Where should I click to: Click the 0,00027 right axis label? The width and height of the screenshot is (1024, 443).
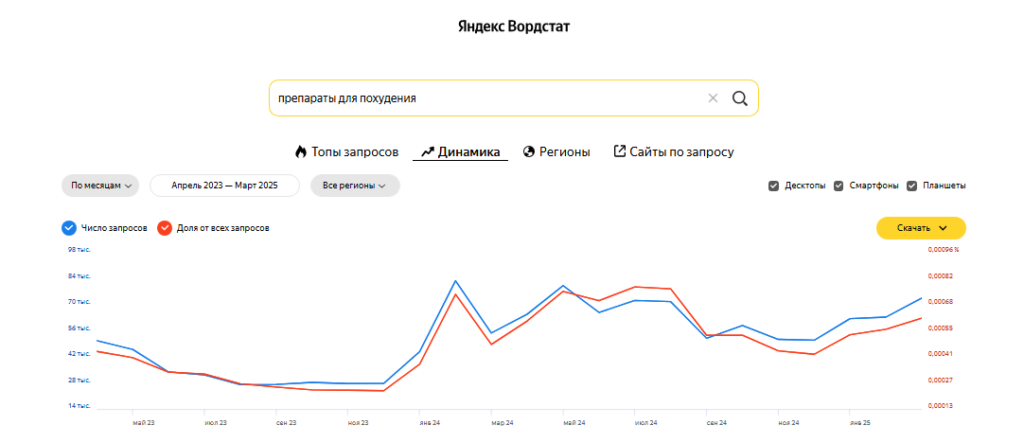[x=940, y=380]
